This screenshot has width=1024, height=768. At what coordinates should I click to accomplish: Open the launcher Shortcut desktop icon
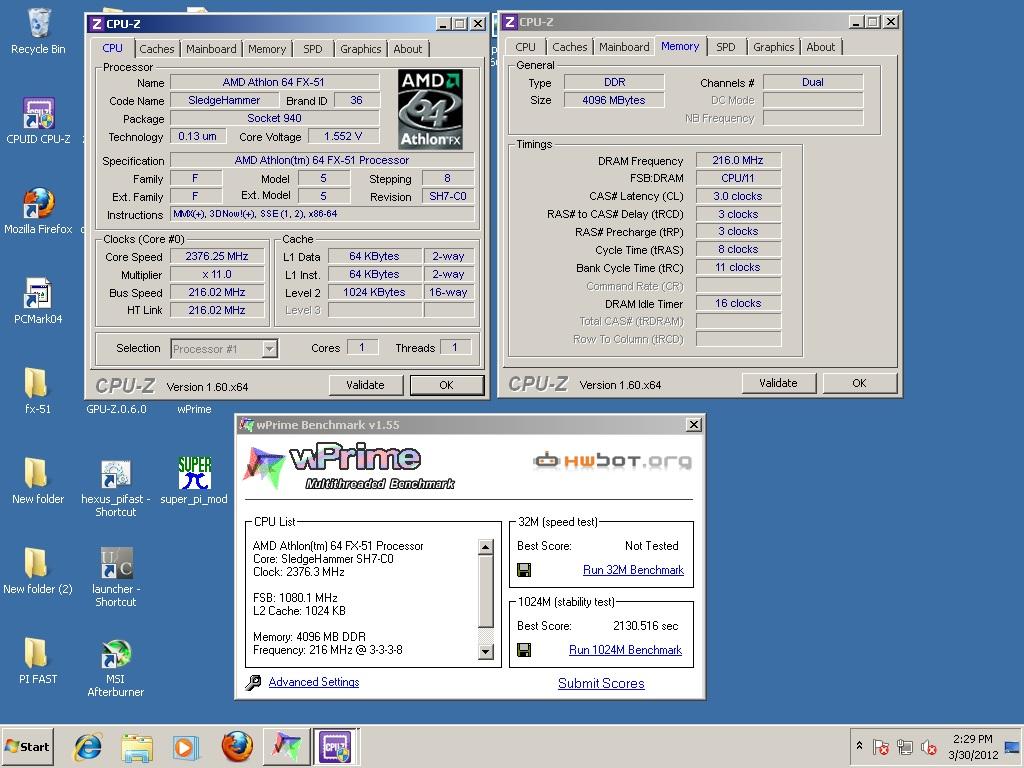pos(116,578)
